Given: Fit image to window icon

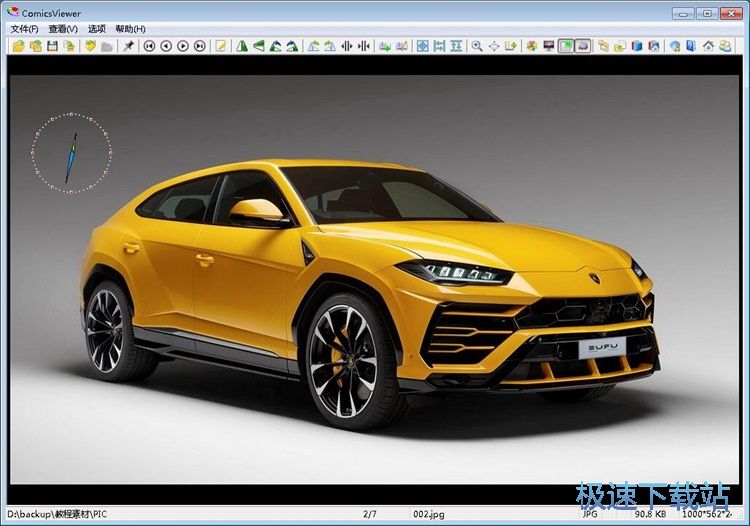Looking at the screenshot, I should (x=423, y=46).
